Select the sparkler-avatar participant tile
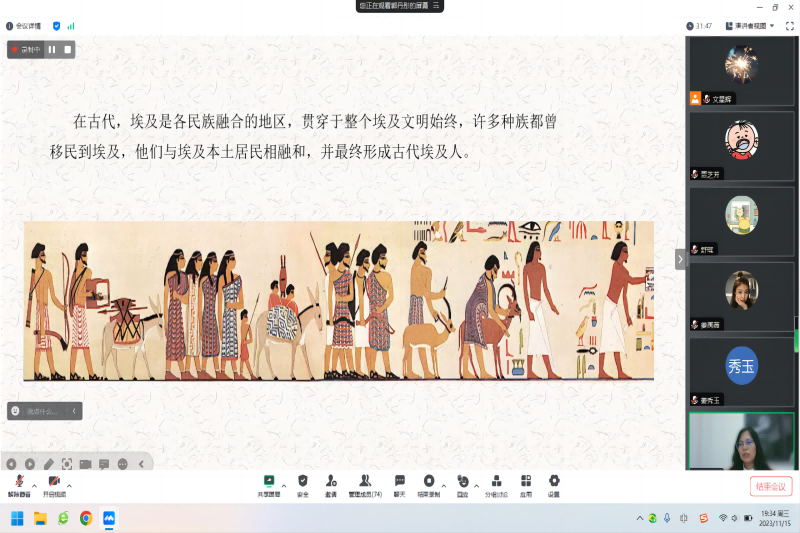The height and width of the screenshot is (533, 800). point(741,70)
